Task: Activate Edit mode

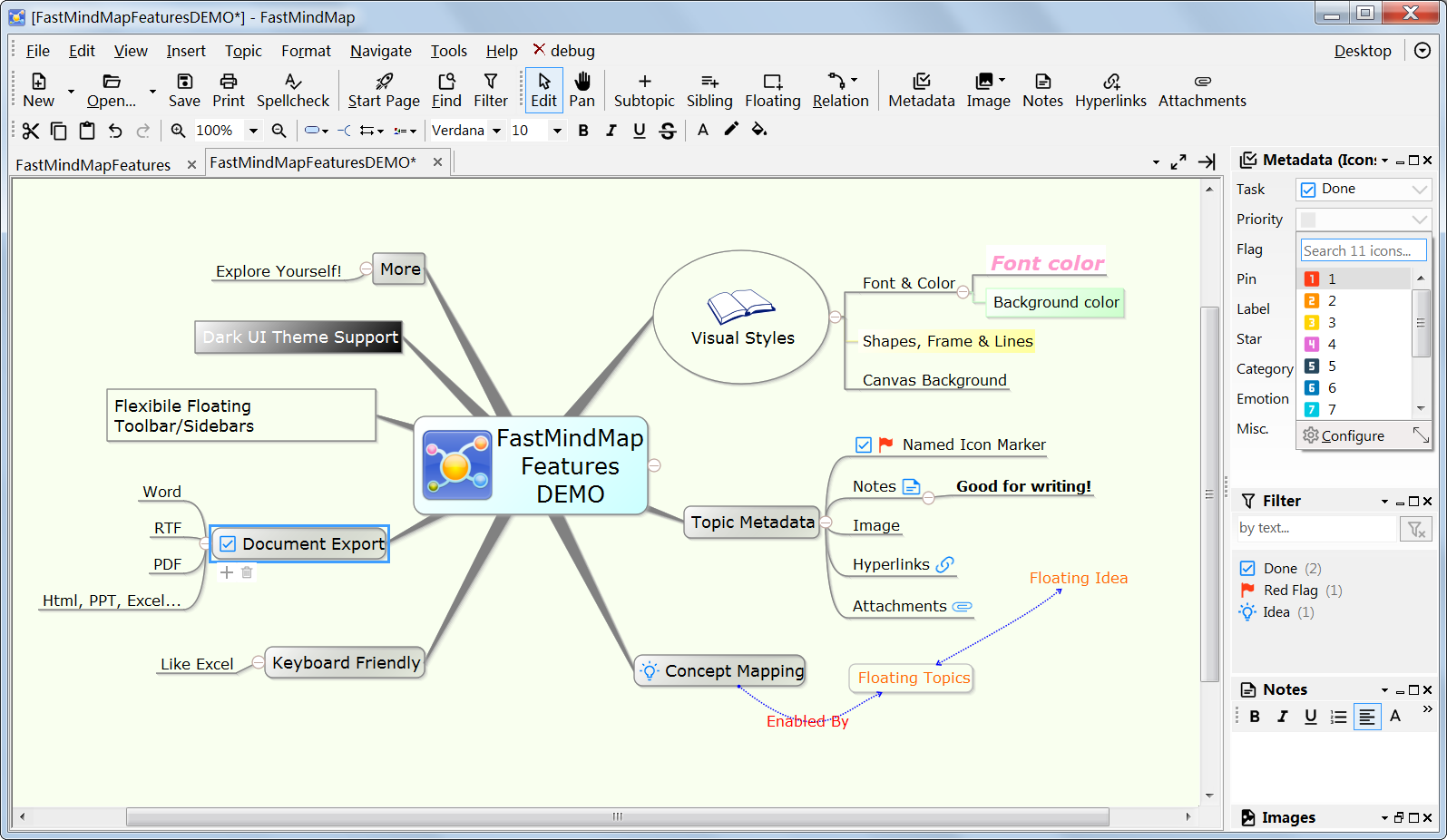Action: [x=544, y=90]
